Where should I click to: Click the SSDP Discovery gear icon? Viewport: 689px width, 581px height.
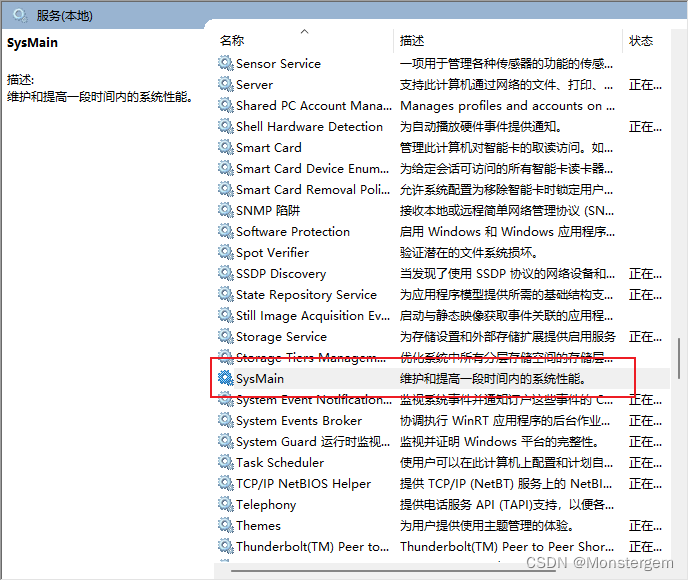coord(225,273)
